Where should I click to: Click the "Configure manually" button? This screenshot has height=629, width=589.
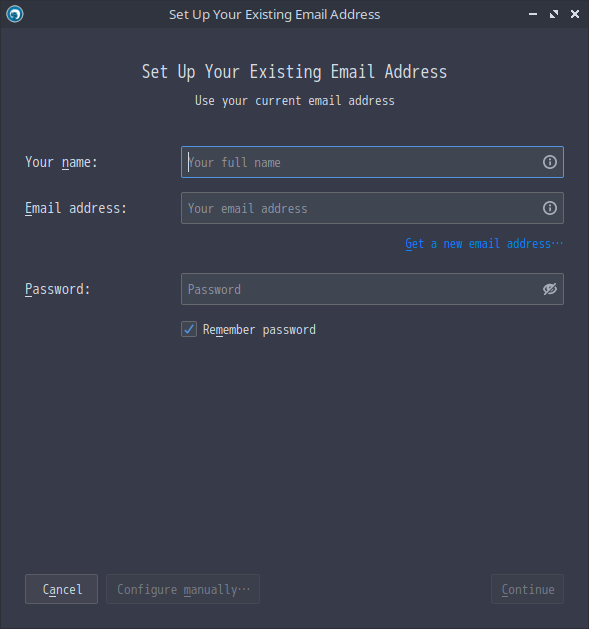[183, 589]
